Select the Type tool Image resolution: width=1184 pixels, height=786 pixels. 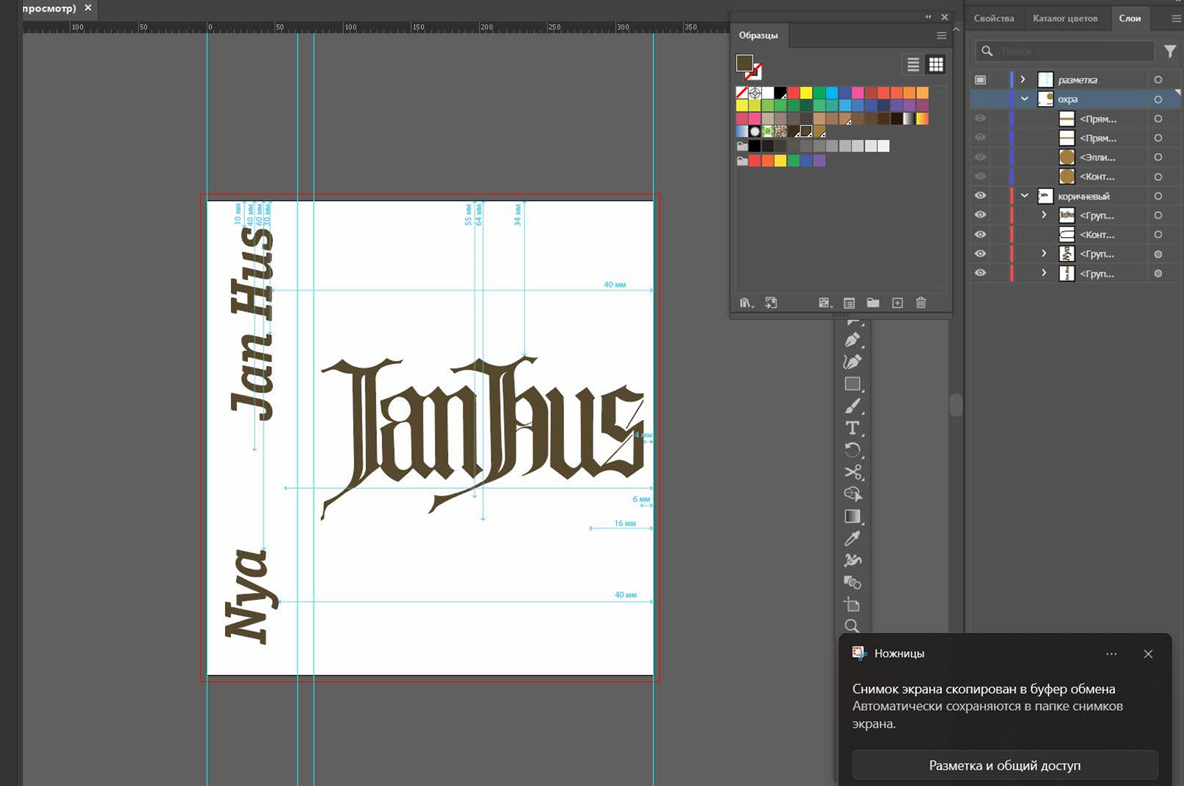tap(853, 427)
